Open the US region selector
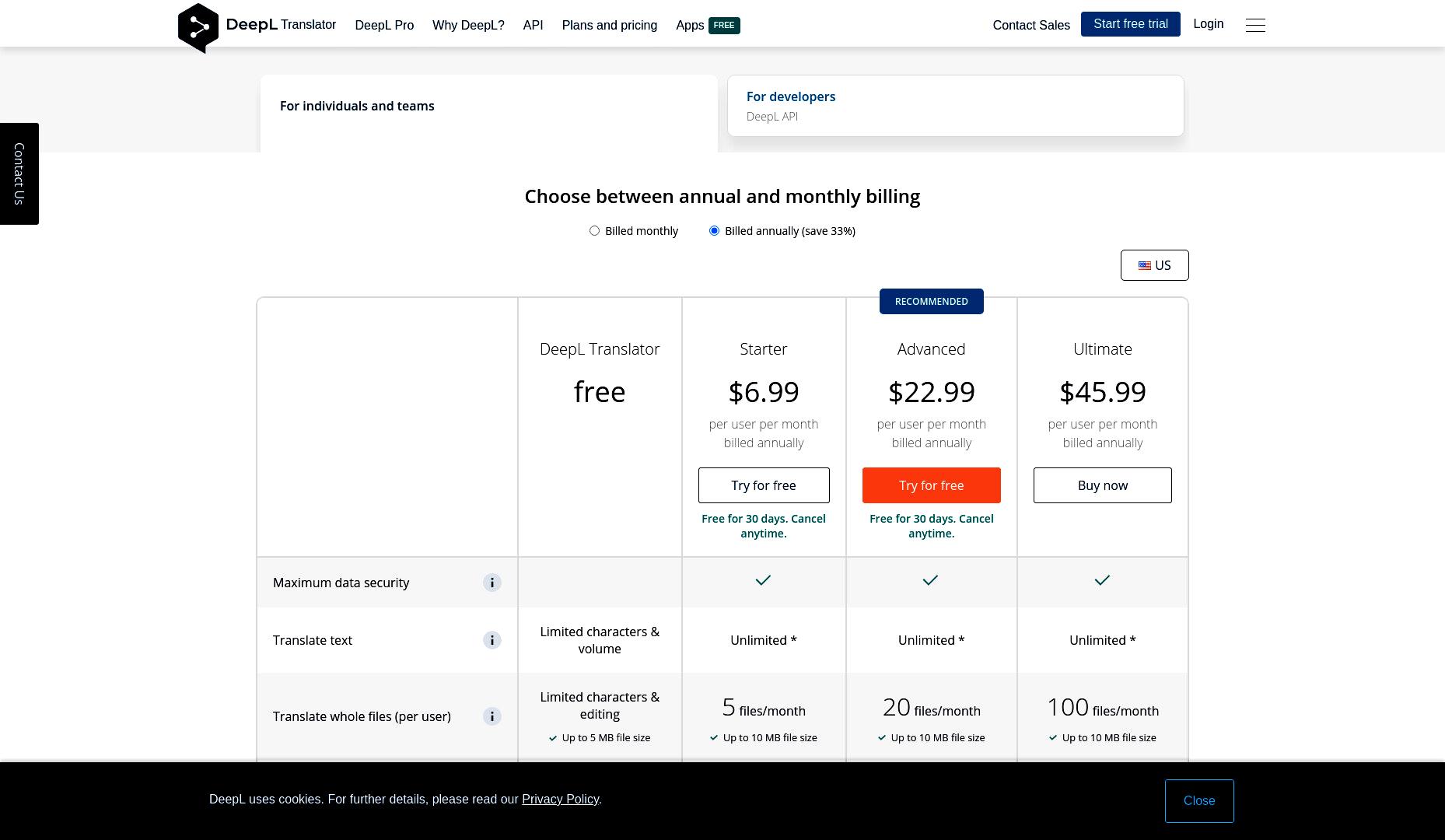This screenshot has width=1445, height=840. [x=1154, y=265]
